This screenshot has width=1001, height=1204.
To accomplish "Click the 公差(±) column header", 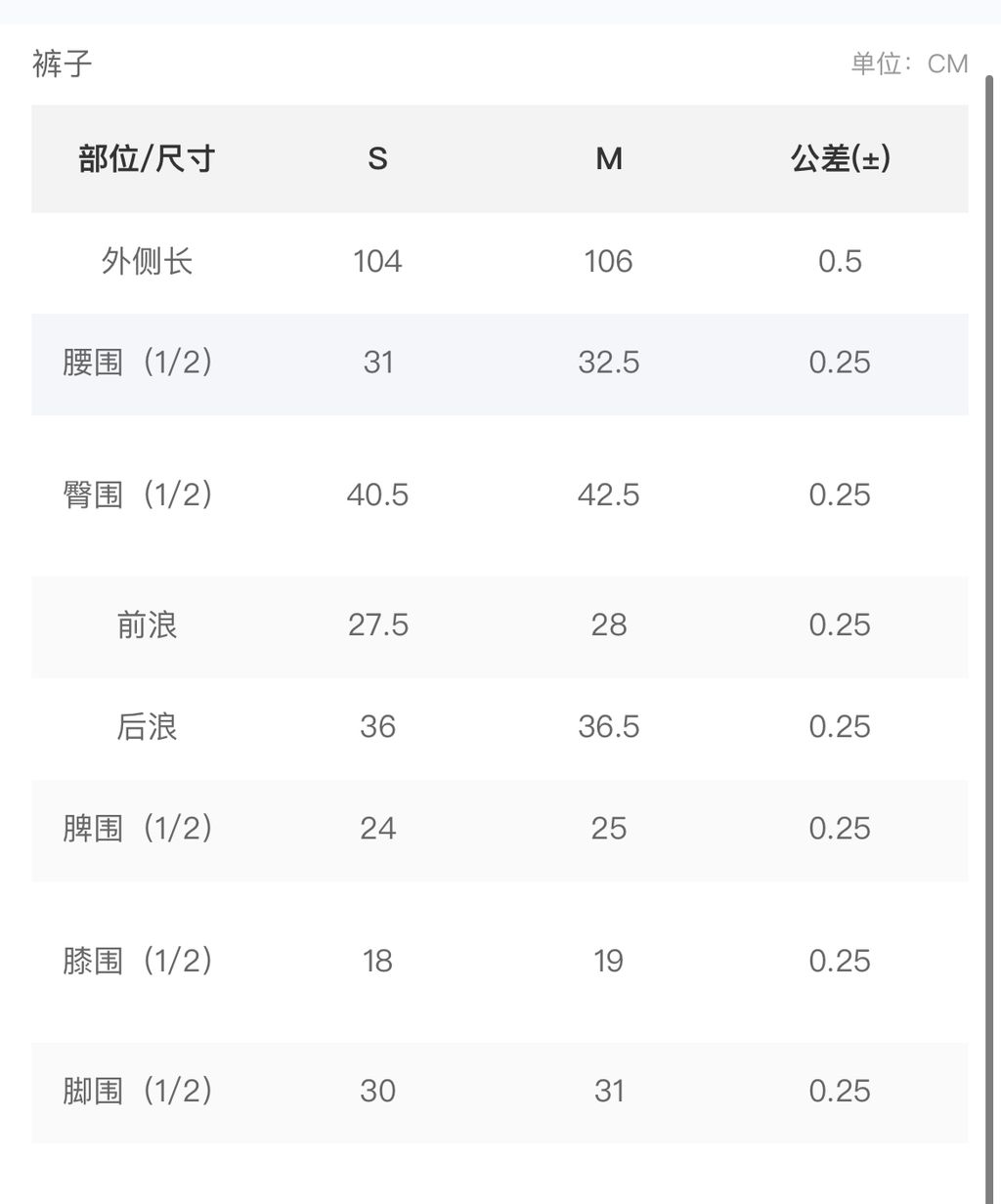I will 840,158.
